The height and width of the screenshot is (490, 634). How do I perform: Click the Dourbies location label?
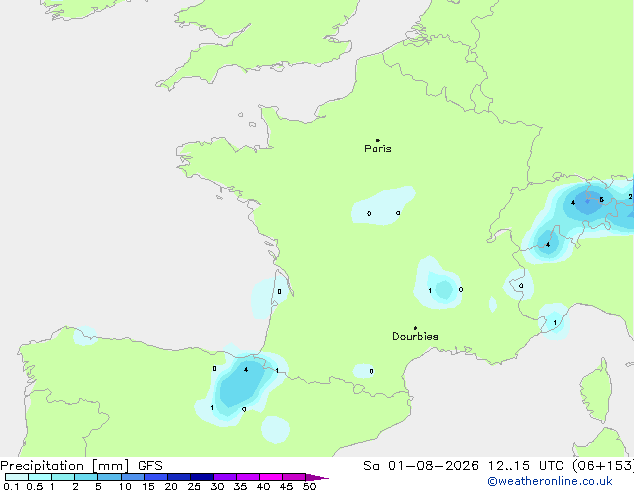[415, 336]
